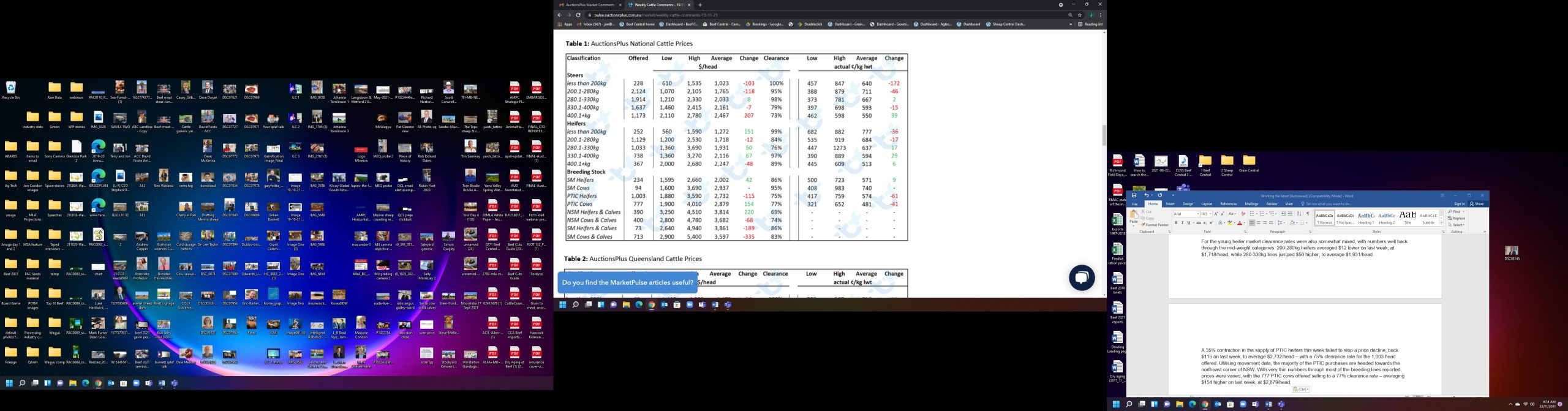Toggle Subscript in Word
This screenshot has height=411, width=1568.
pyautogui.click(x=1205, y=223)
